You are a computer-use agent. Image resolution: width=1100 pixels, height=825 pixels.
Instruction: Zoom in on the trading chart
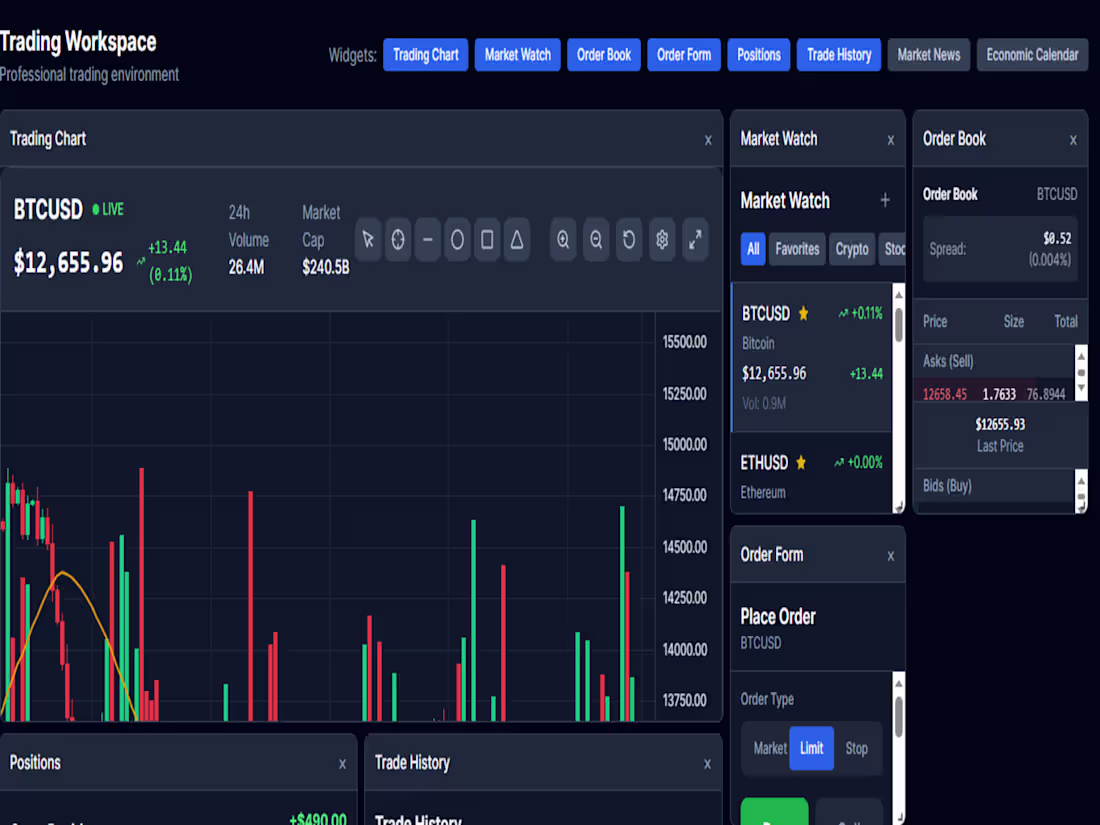pyautogui.click(x=563, y=240)
